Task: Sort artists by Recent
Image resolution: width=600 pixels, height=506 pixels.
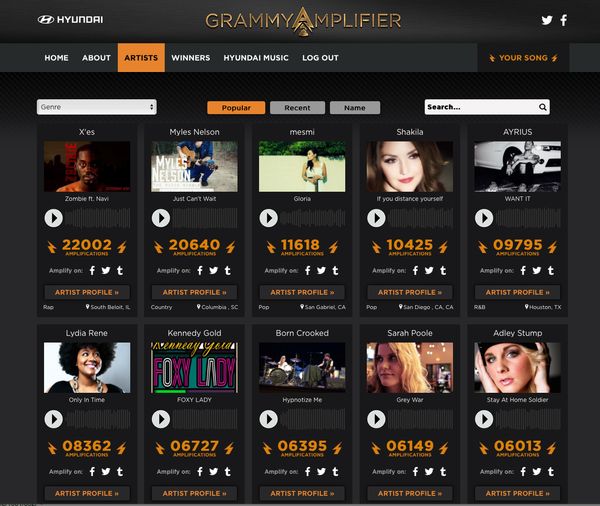Action: click(x=297, y=108)
